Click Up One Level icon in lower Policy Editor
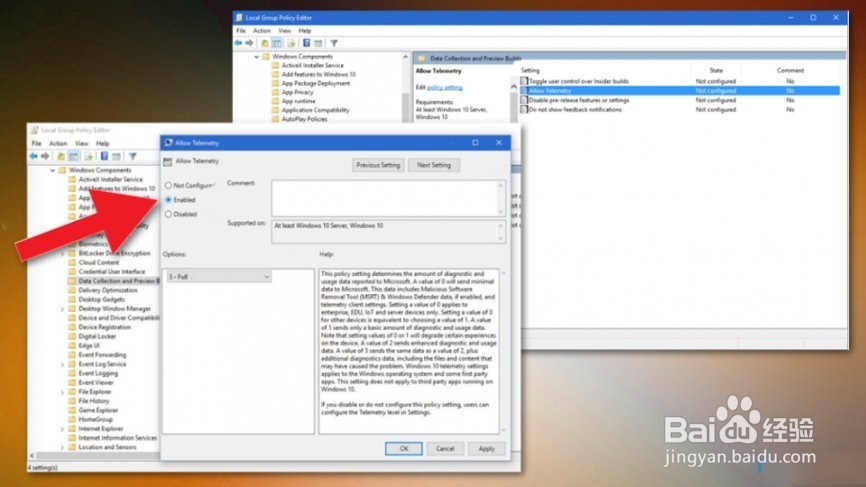Image resolution: width=866 pixels, height=487 pixels. [61, 156]
